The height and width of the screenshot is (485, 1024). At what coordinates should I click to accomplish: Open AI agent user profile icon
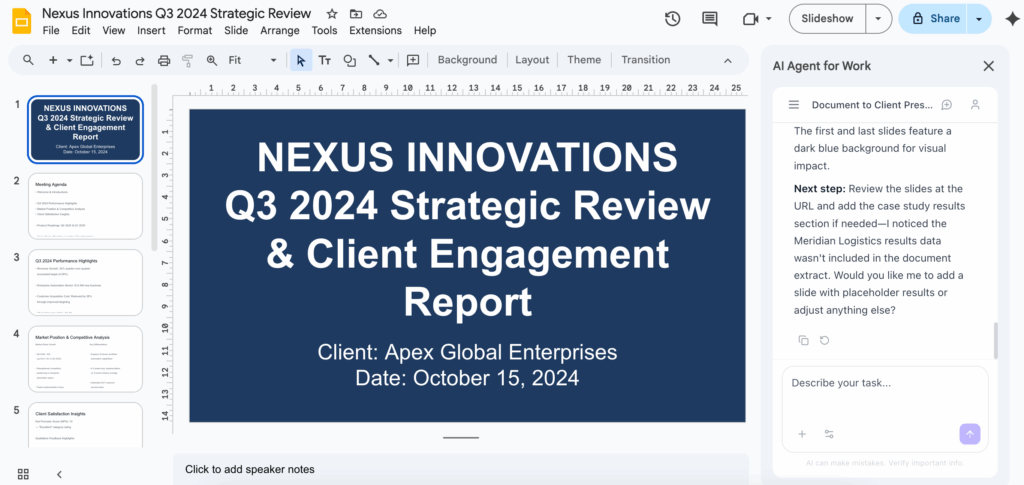[975, 104]
